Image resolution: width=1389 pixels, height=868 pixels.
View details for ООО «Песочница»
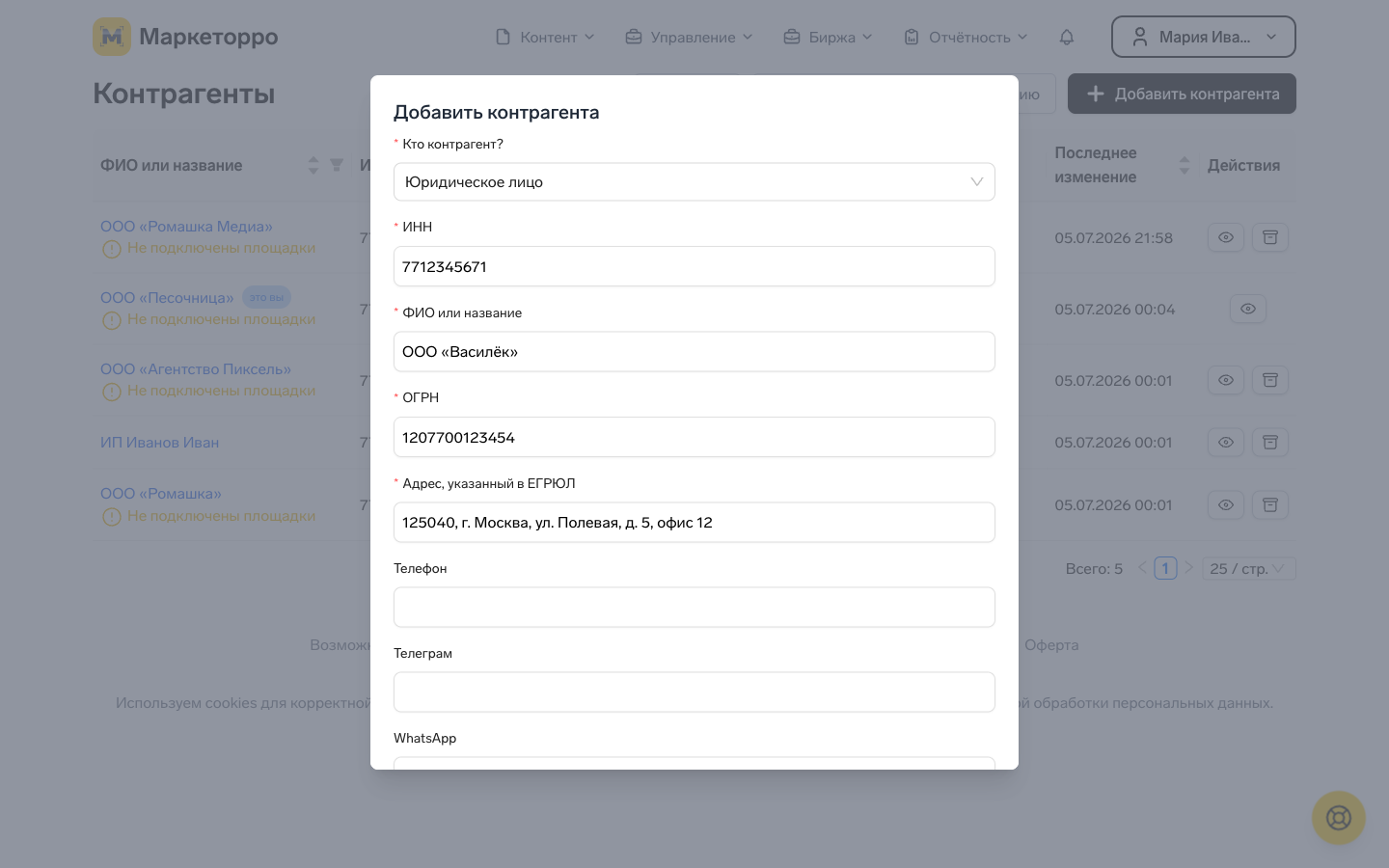[x=1248, y=309]
